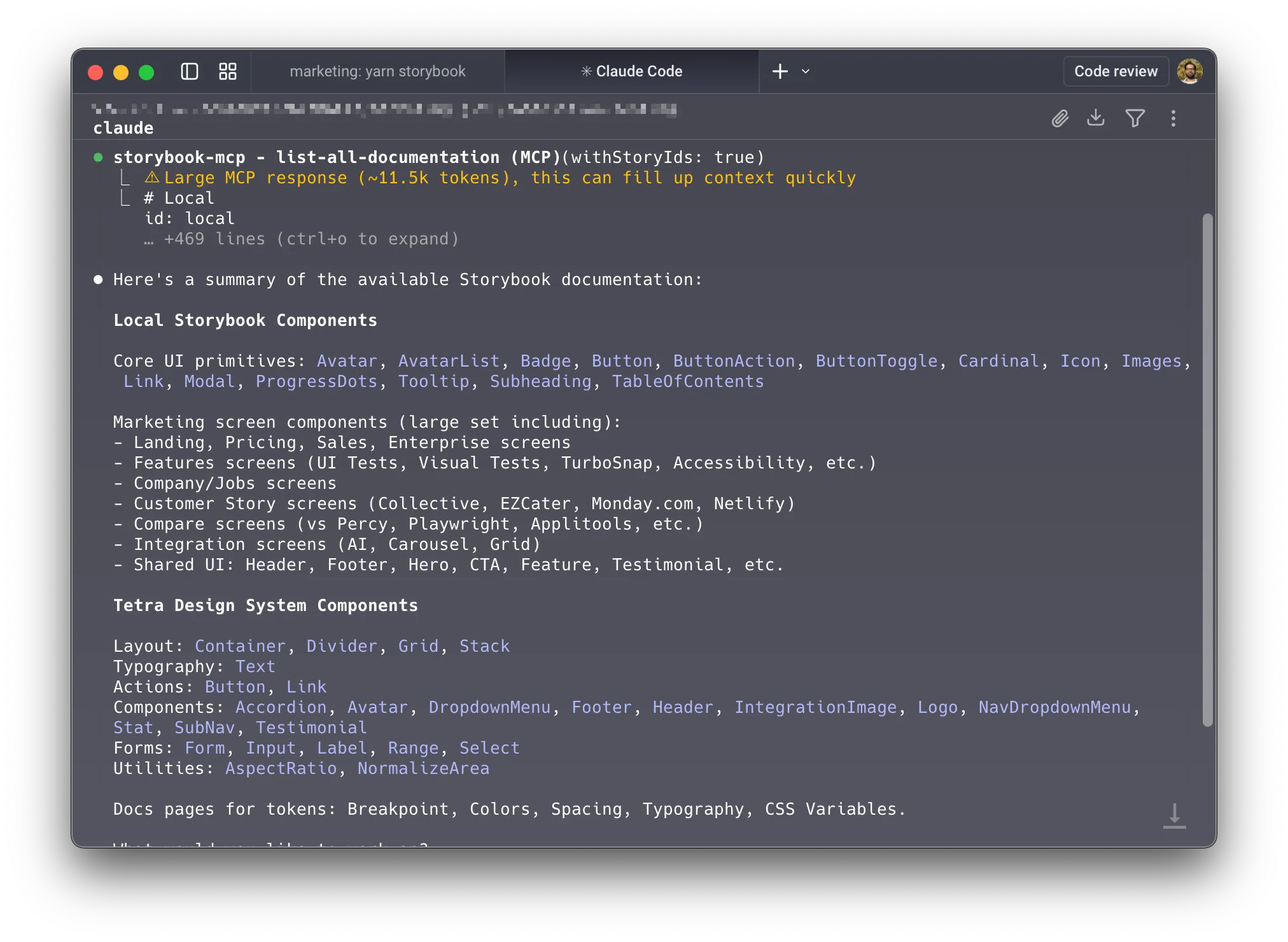This screenshot has width=1288, height=942.
Task: Open the filter icon near the top right
Action: pyautogui.click(x=1136, y=118)
